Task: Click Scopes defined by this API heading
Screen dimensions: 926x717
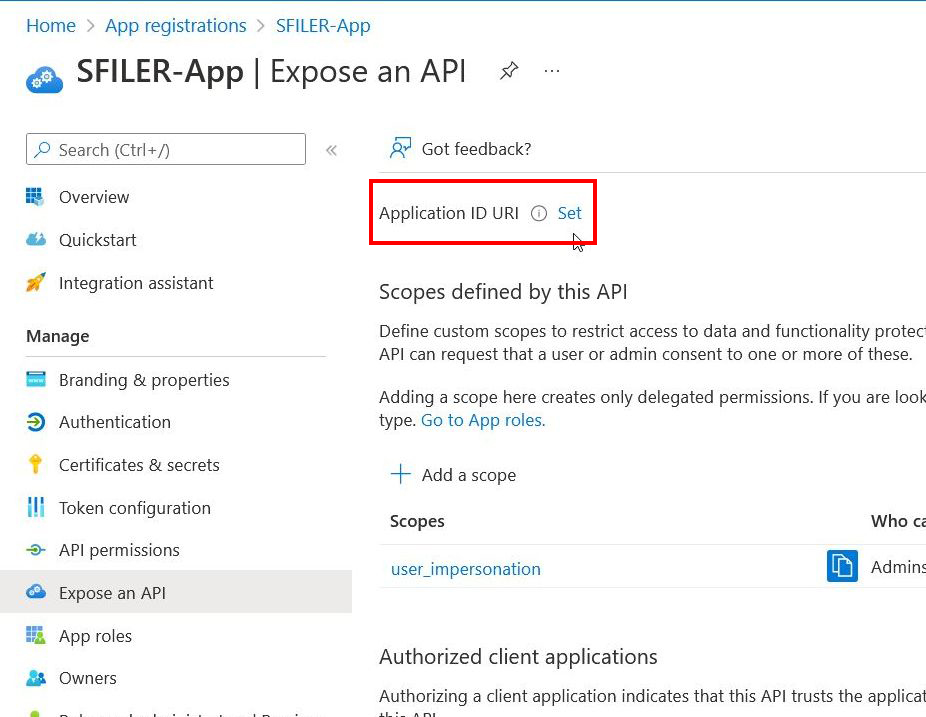Action: click(503, 292)
